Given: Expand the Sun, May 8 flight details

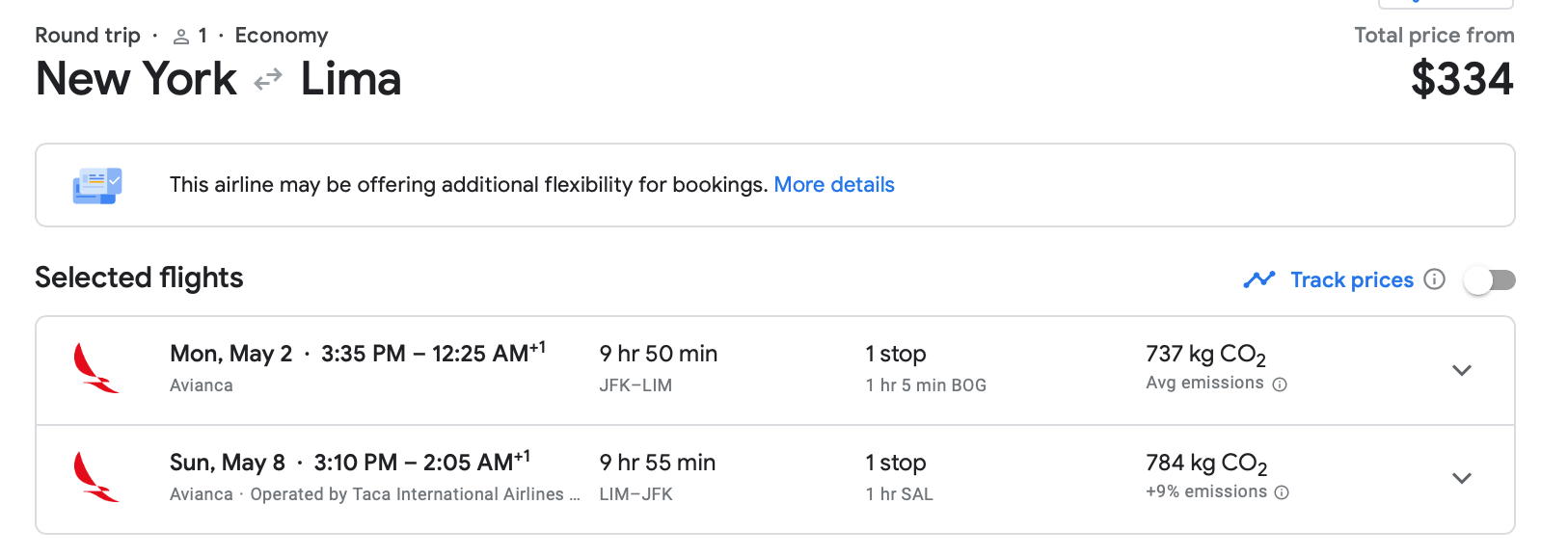Looking at the screenshot, I should [x=1462, y=478].
